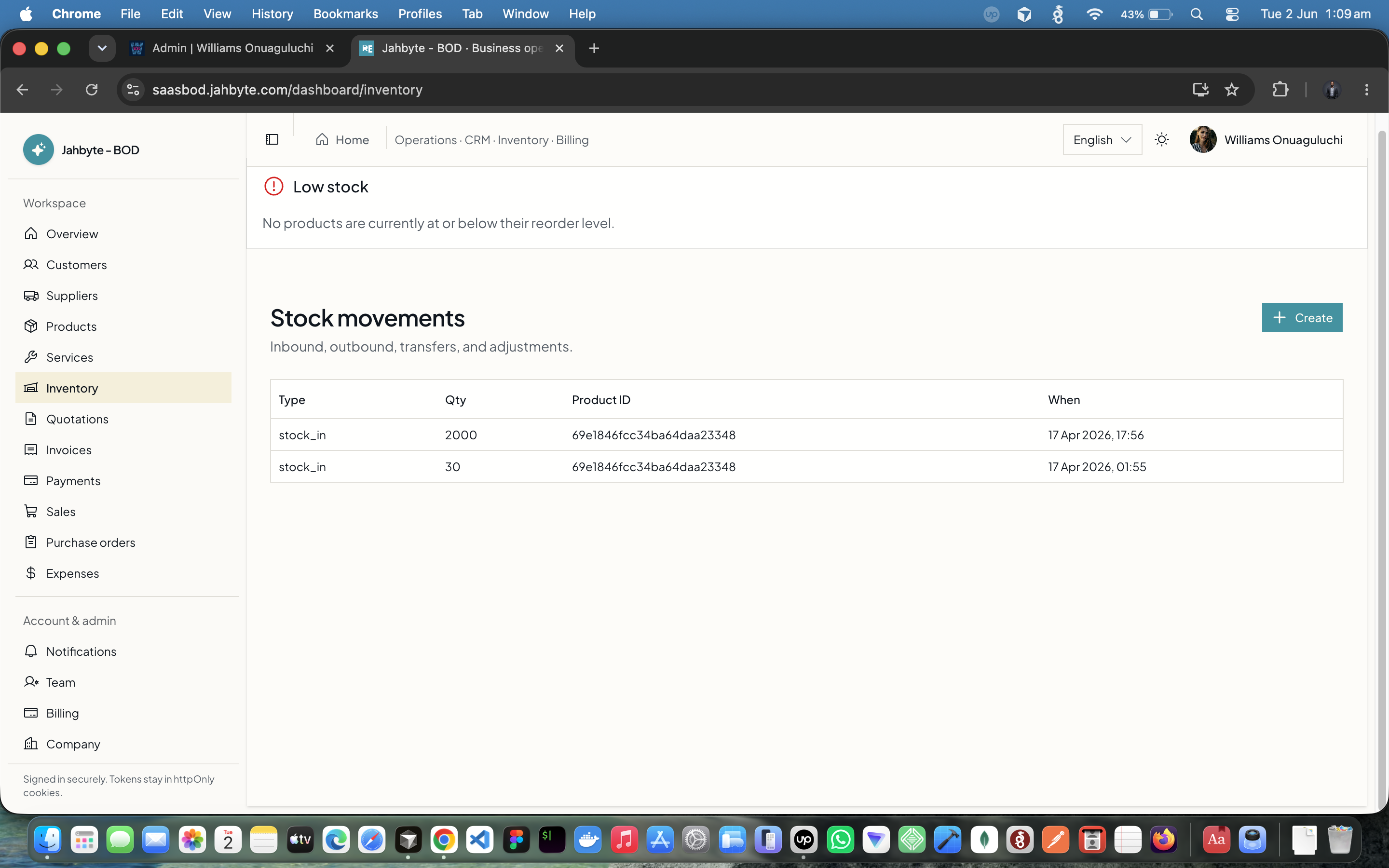1389x868 pixels.
Task: Toggle light/dark theme sun icon
Action: click(x=1162, y=139)
